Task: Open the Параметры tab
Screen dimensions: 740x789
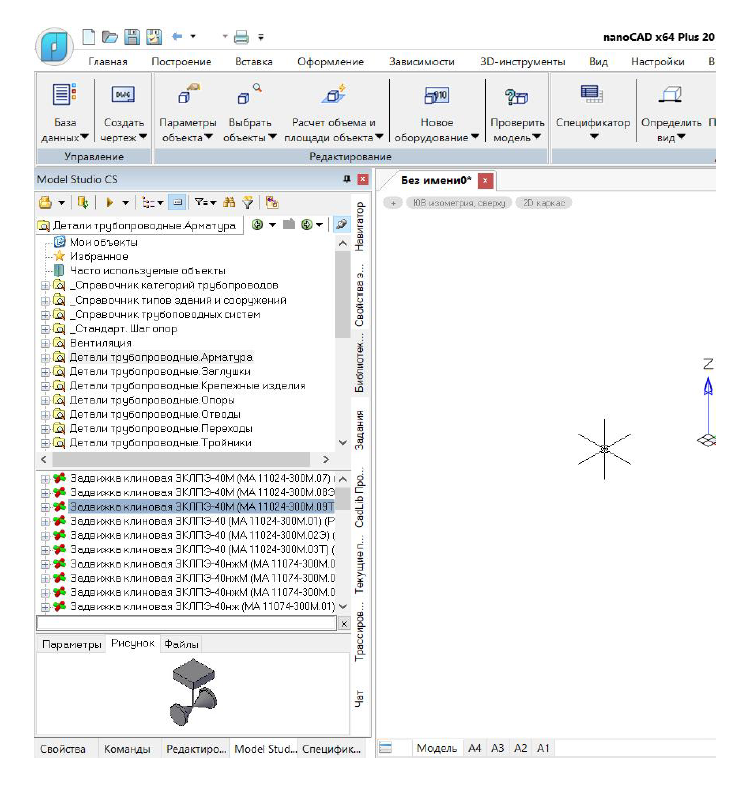Action: 72,644
